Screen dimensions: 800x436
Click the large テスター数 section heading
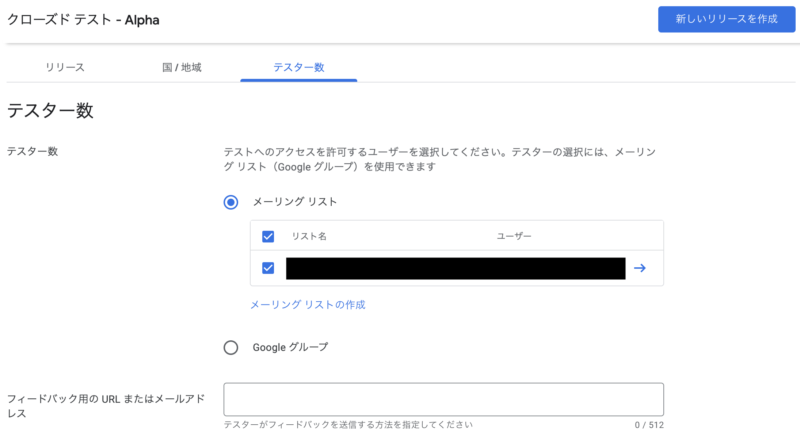point(51,111)
